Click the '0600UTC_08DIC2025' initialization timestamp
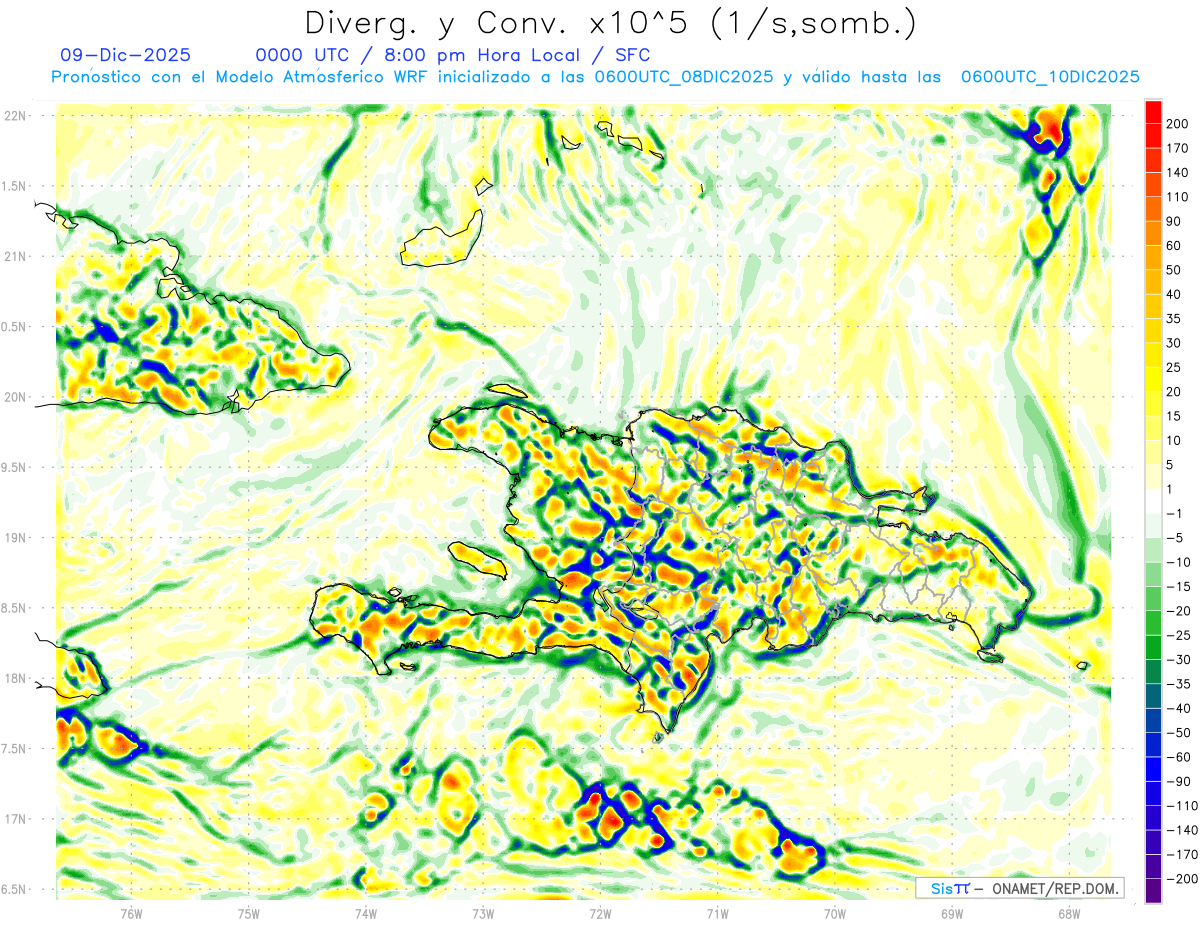The width and height of the screenshot is (1200, 927). tap(683, 77)
